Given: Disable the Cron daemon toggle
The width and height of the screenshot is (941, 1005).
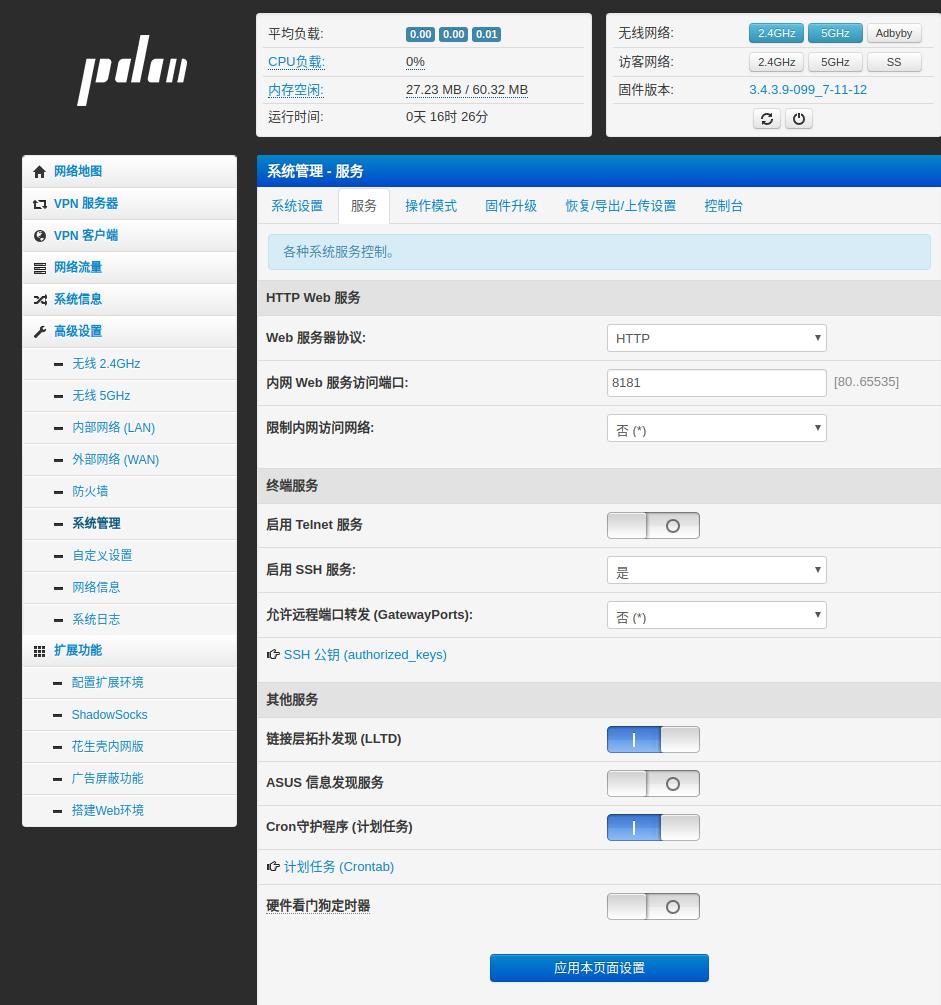Looking at the screenshot, I should 653,828.
